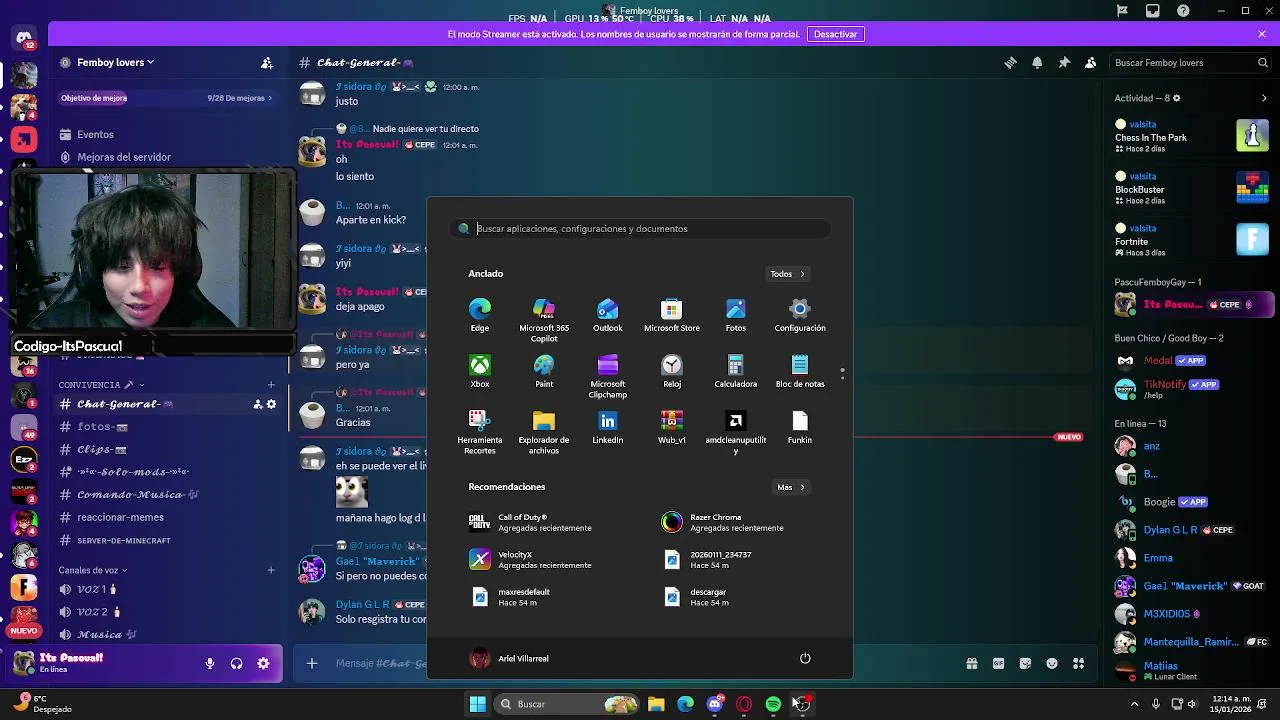Open the gift icon in Discord message bar
The image size is (1280, 720).
click(971, 663)
